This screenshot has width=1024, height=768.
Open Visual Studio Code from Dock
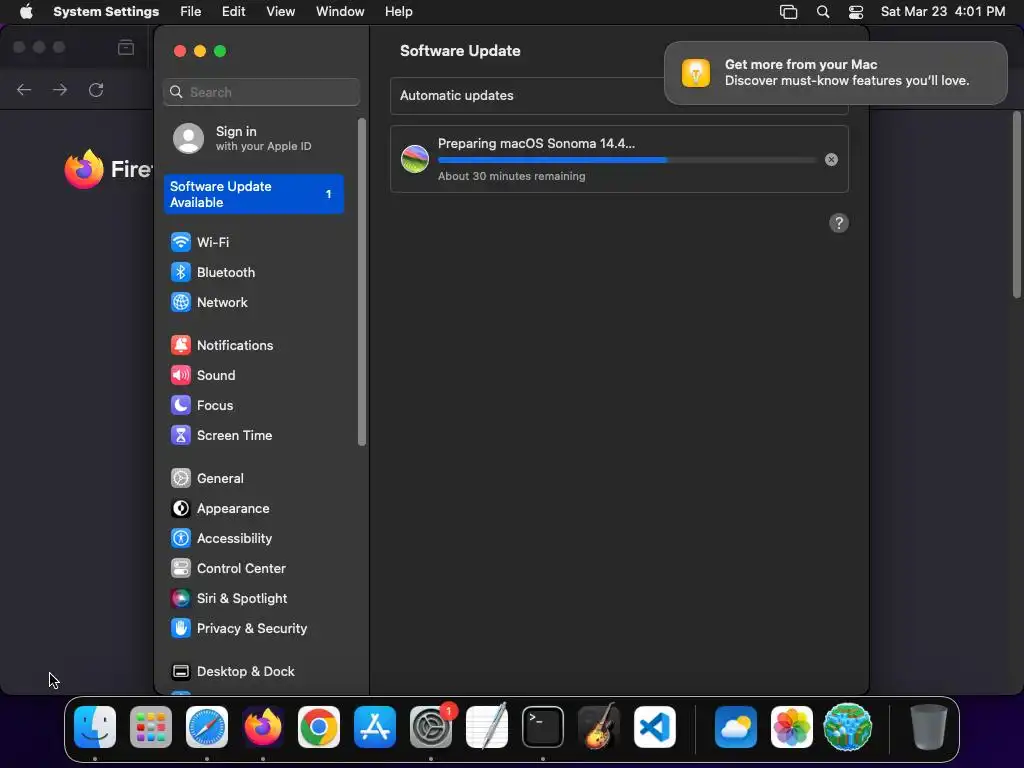pyautogui.click(x=655, y=726)
